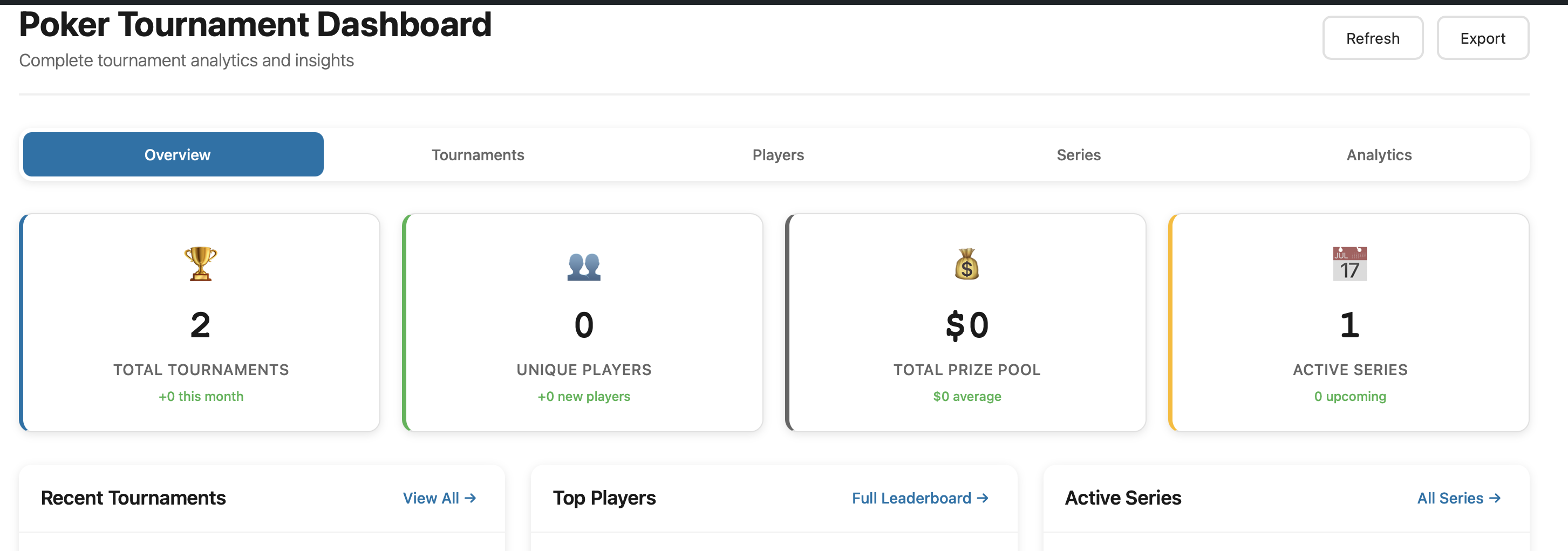1568x551 pixels.
Task: Select the Overview tab
Action: click(176, 155)
